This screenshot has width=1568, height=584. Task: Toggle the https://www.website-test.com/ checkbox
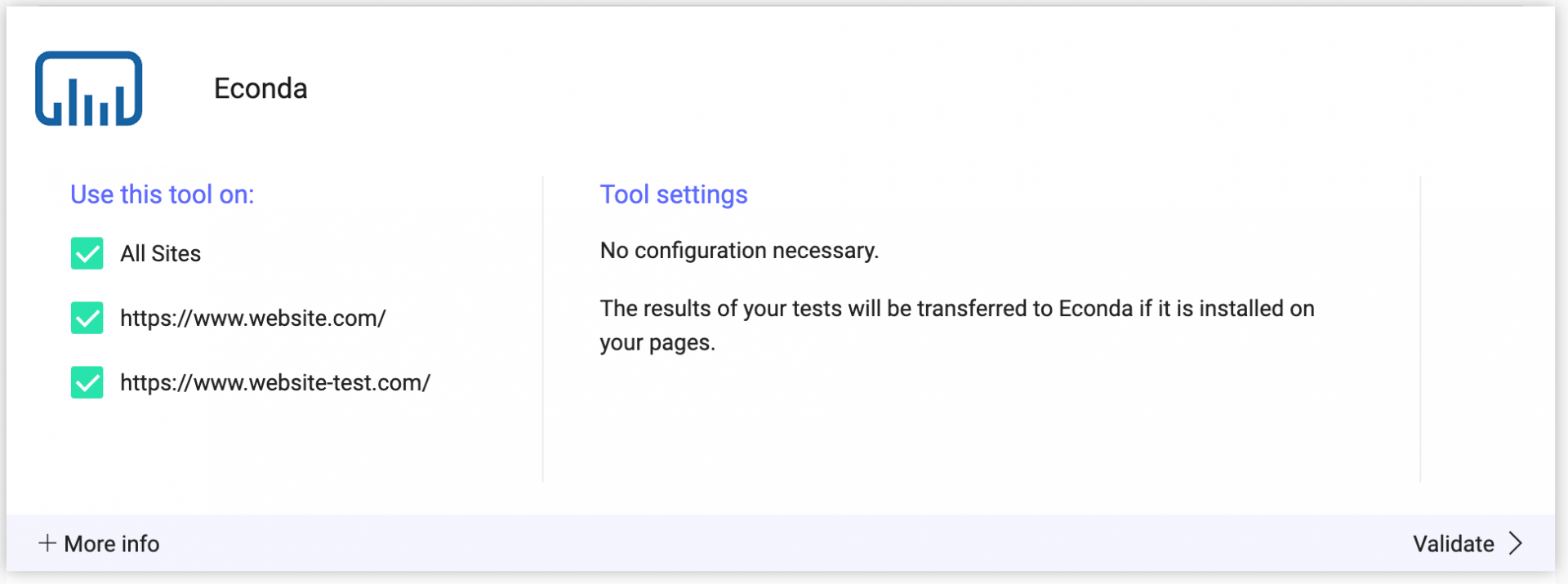tap(87, 382)
